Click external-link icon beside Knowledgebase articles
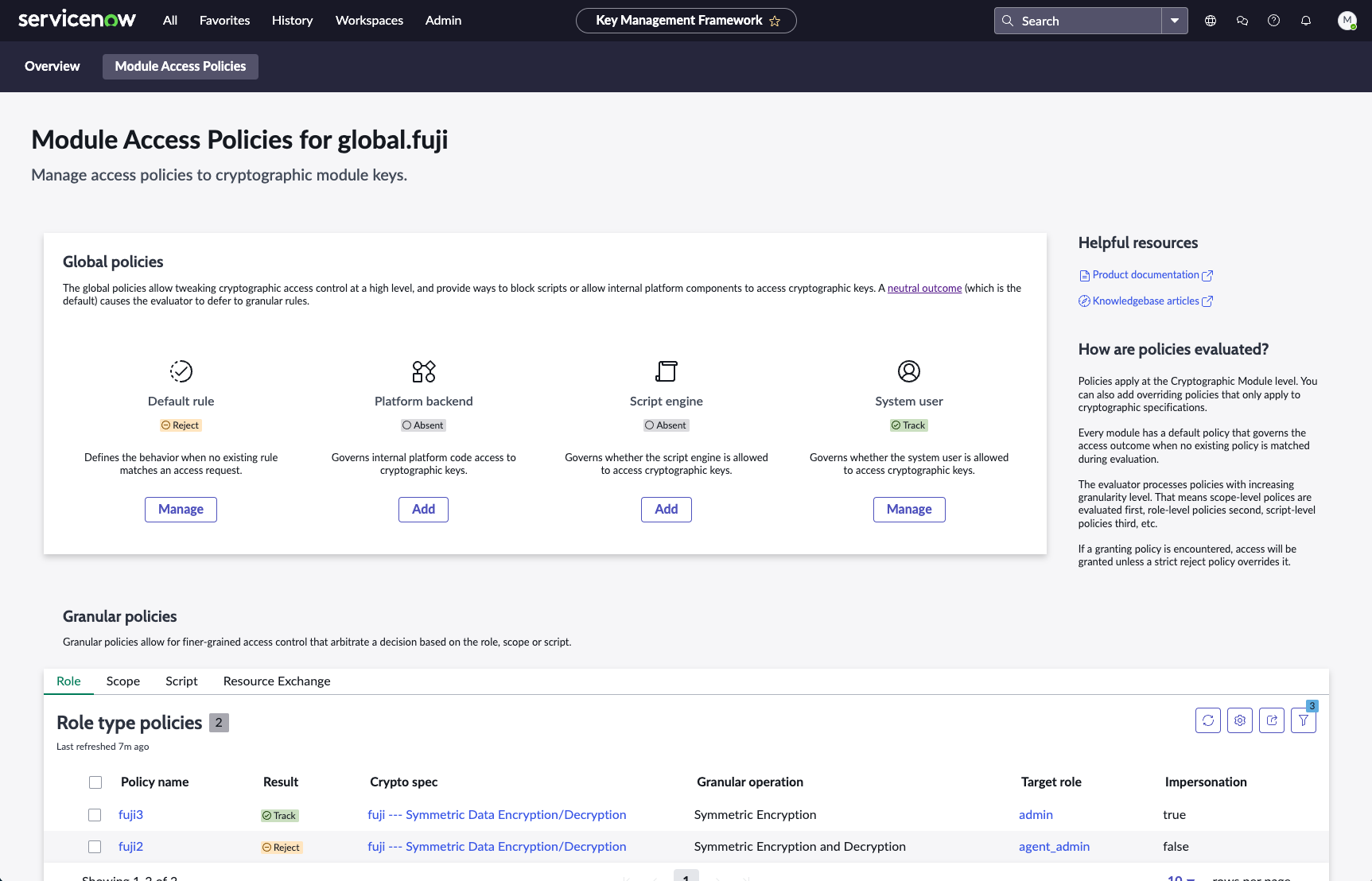Screen dimensions: 1372x881 (1207, 301)
